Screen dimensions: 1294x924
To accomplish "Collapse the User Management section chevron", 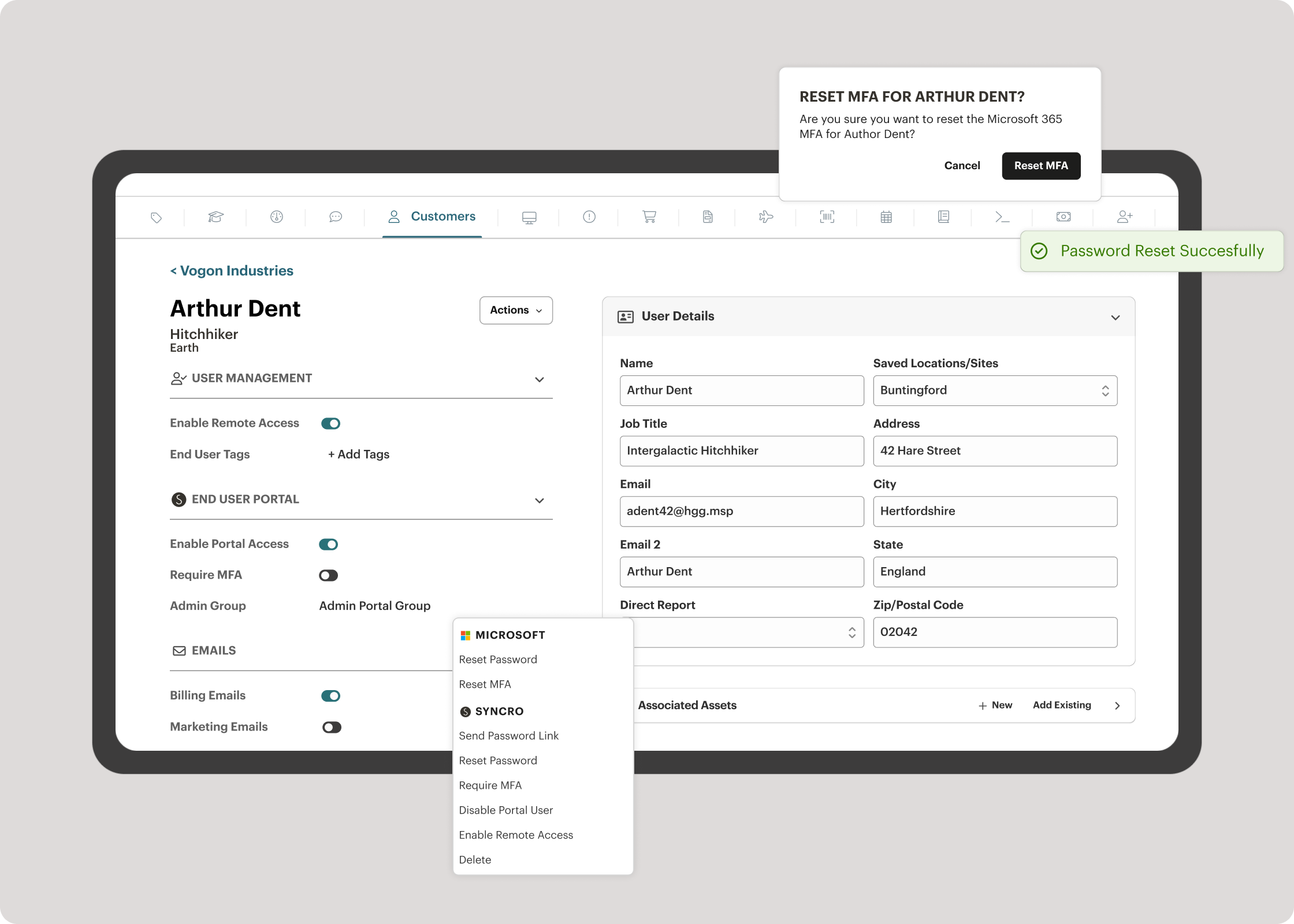I will click(540, 380).
